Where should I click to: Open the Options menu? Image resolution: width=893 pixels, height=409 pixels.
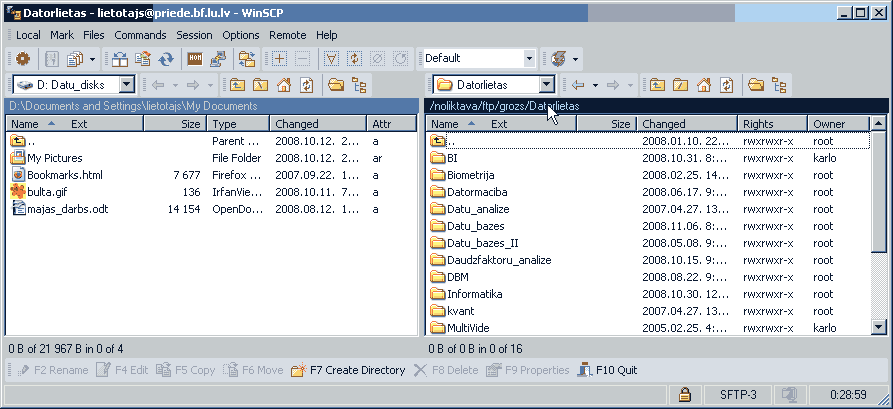tap(240, 35)
